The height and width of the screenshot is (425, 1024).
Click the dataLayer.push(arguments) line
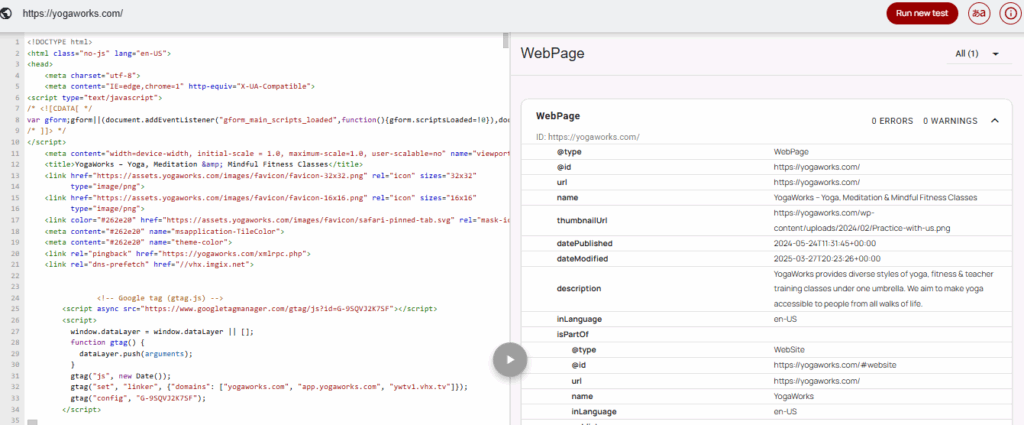(136, 353)
